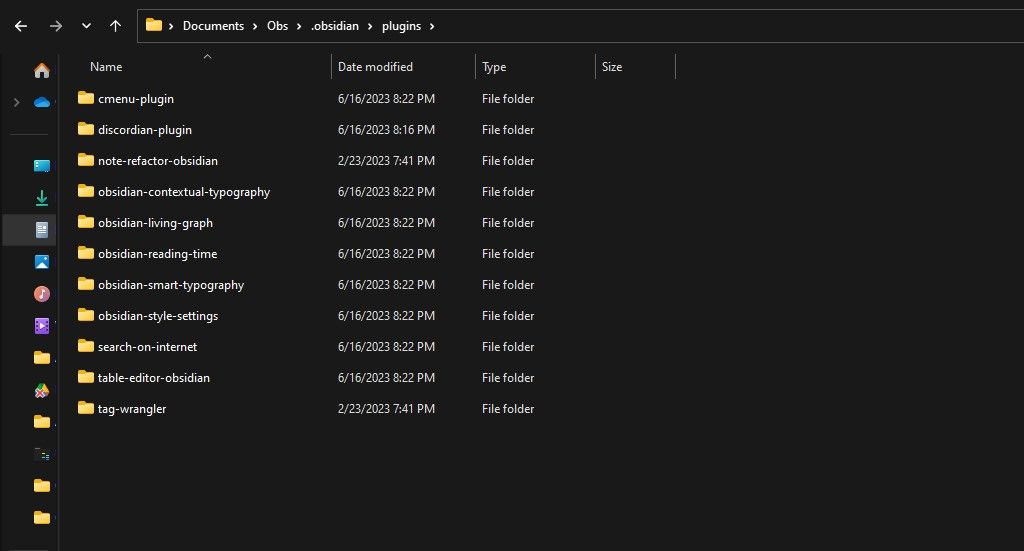1024x551 pixels.
Task: Expand the chevron after plugins in breadcrumb
Action: click(432, 26)
